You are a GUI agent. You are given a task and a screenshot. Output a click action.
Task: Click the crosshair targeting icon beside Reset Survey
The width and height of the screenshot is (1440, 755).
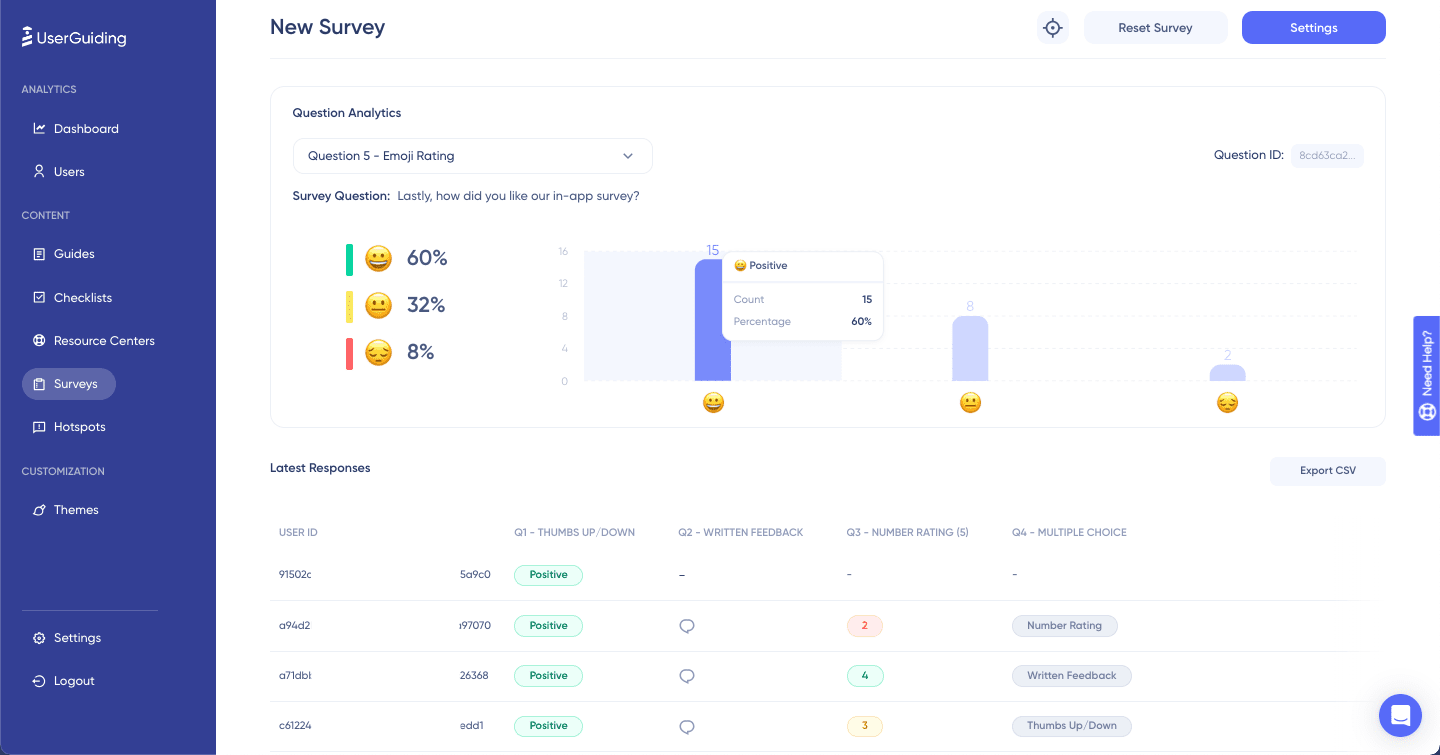point(1052,27)
